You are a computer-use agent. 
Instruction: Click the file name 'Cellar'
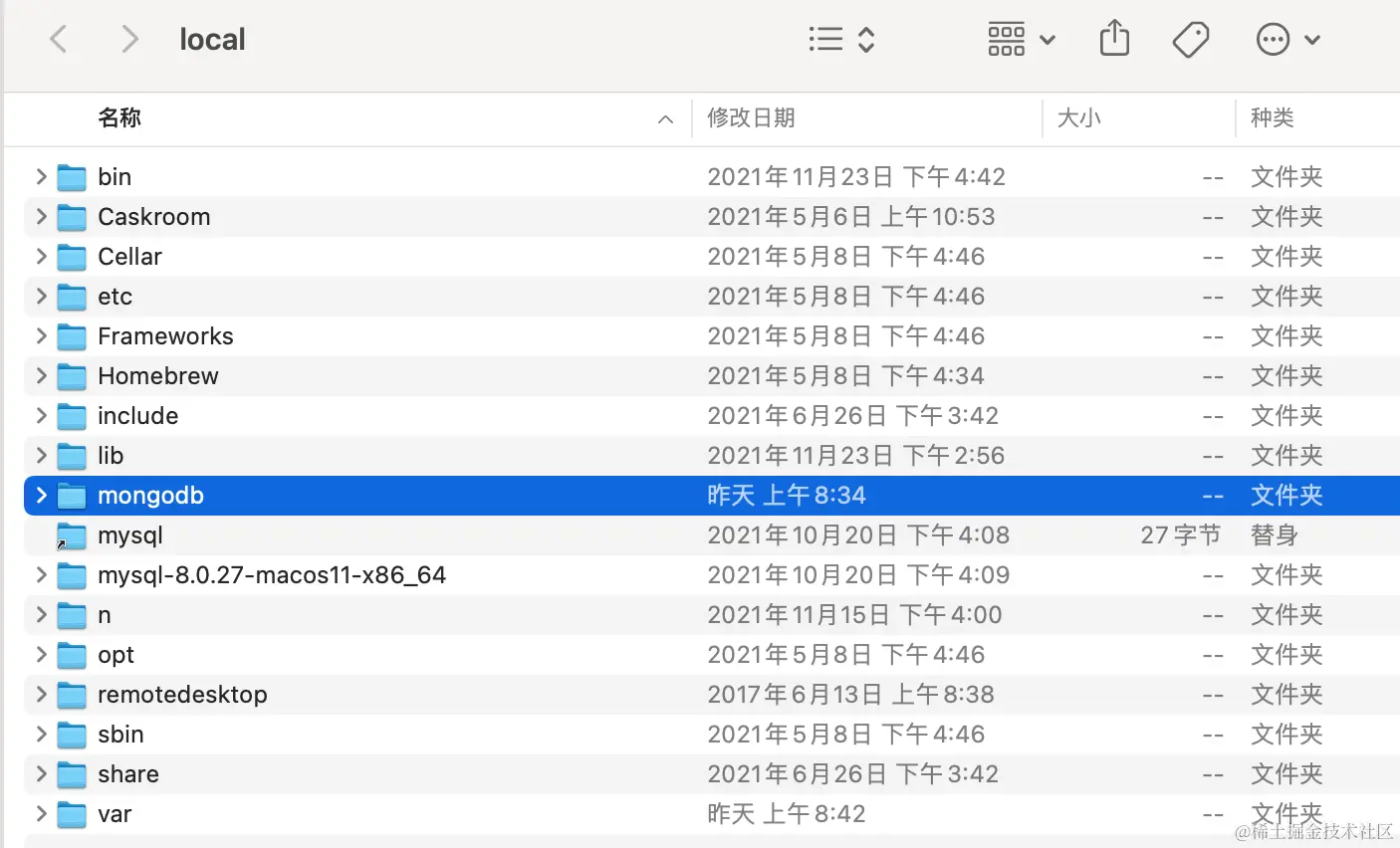coord(129,257)
